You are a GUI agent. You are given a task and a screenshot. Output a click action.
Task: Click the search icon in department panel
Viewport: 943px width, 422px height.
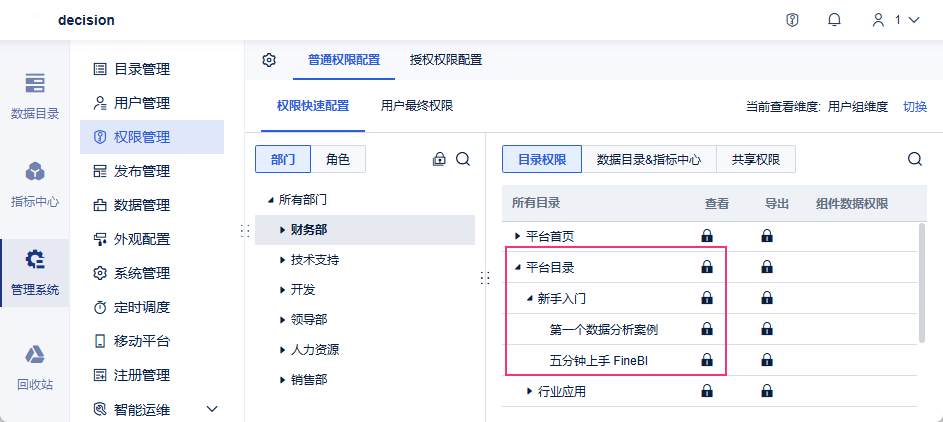[463, 159]
